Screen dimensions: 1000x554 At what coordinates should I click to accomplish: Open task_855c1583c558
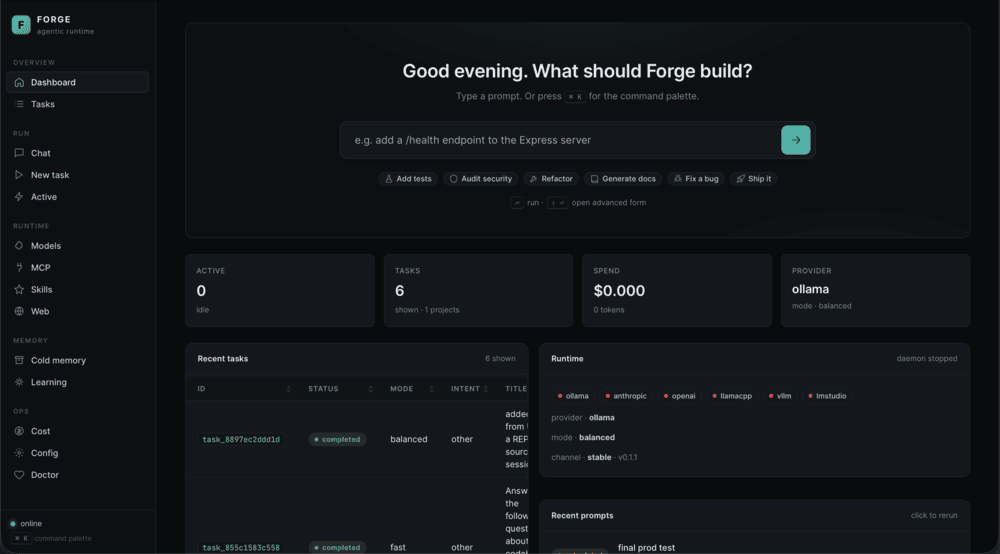click(x=241, y=548)
